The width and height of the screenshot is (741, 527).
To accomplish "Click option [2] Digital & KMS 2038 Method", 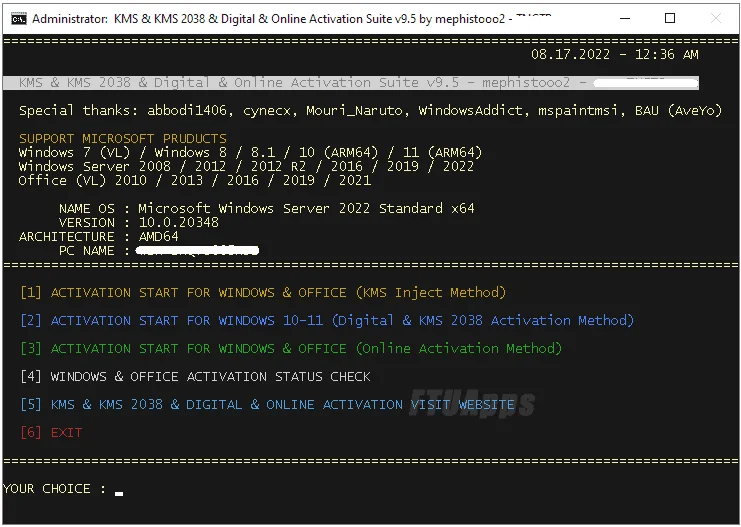I will click(327, 320).
